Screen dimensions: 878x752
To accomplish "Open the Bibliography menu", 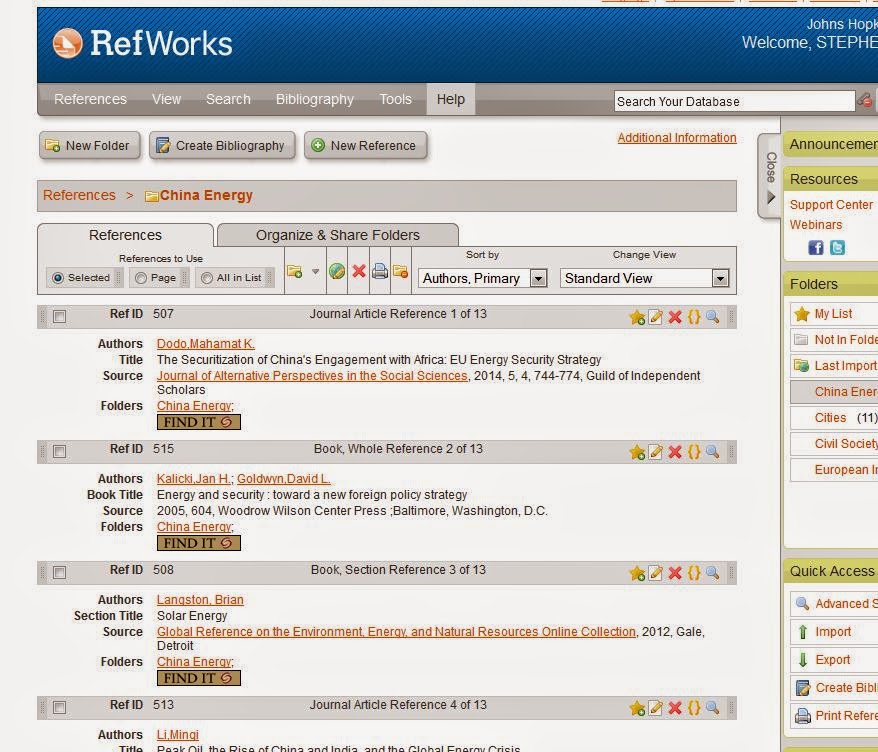I will click(315, 99).
